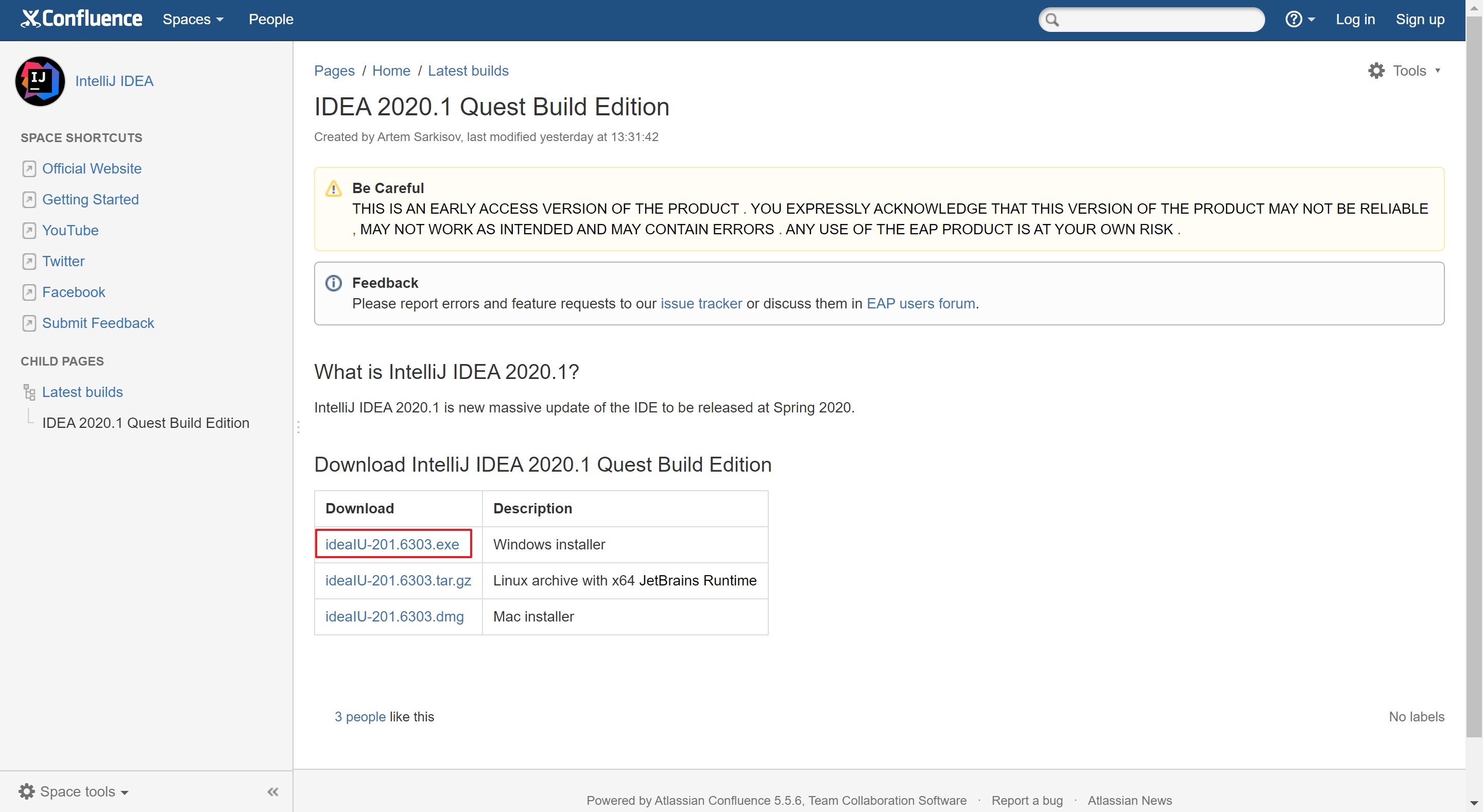The image size is (1483, 812).
Task: Click the Tools gear icon
Action: point(1376,71)
